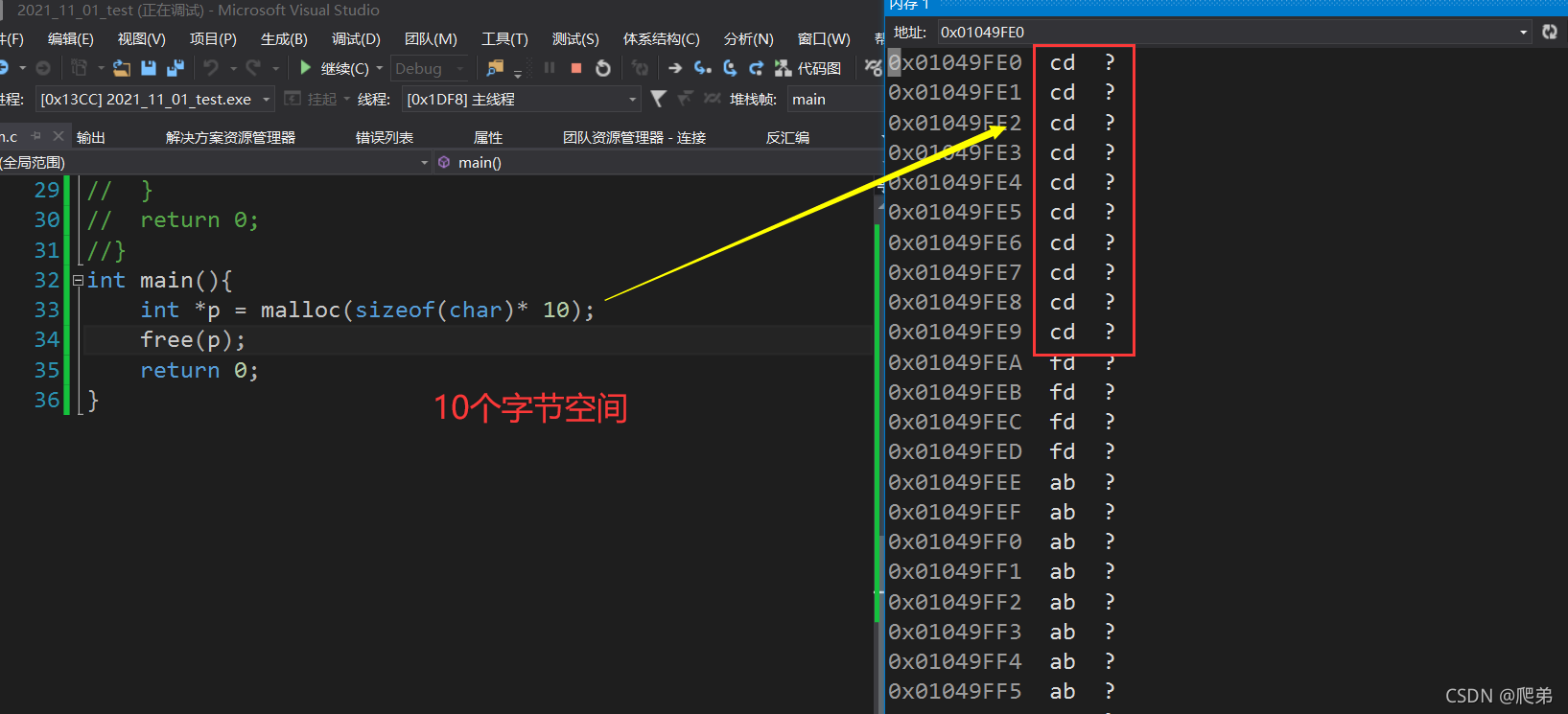Click the 挂起 suspend button

click(313, 99)
